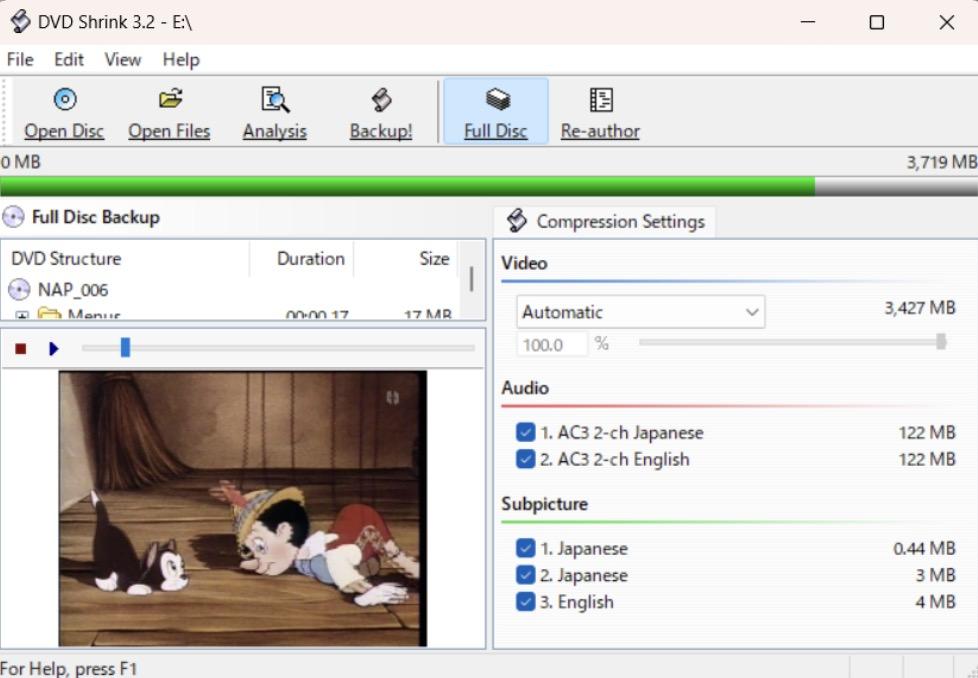Click the DVD structure list scrollbar
The image size is (978, 678).
coord(472,281)
